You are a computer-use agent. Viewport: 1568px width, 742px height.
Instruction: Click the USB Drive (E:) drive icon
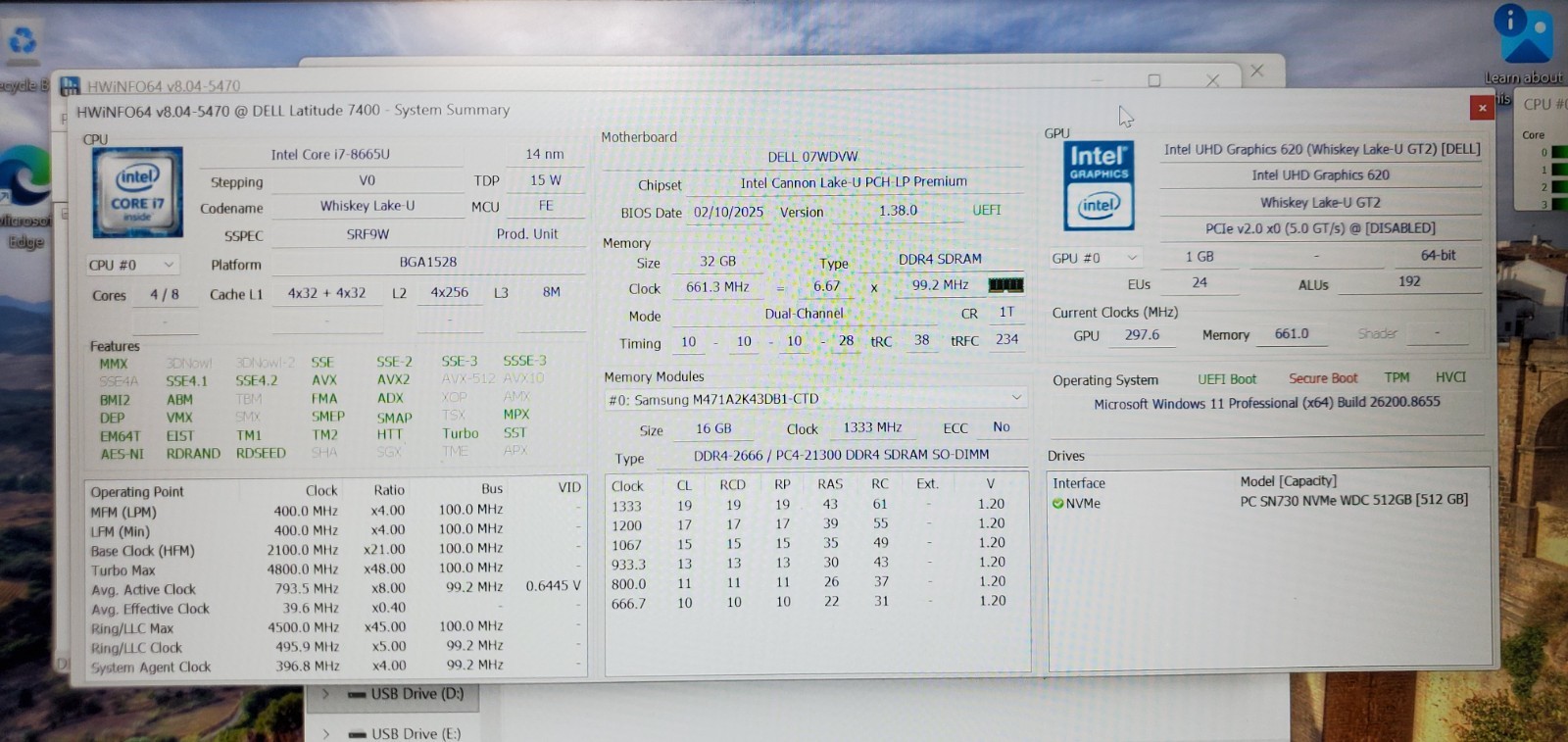(358, 734)
